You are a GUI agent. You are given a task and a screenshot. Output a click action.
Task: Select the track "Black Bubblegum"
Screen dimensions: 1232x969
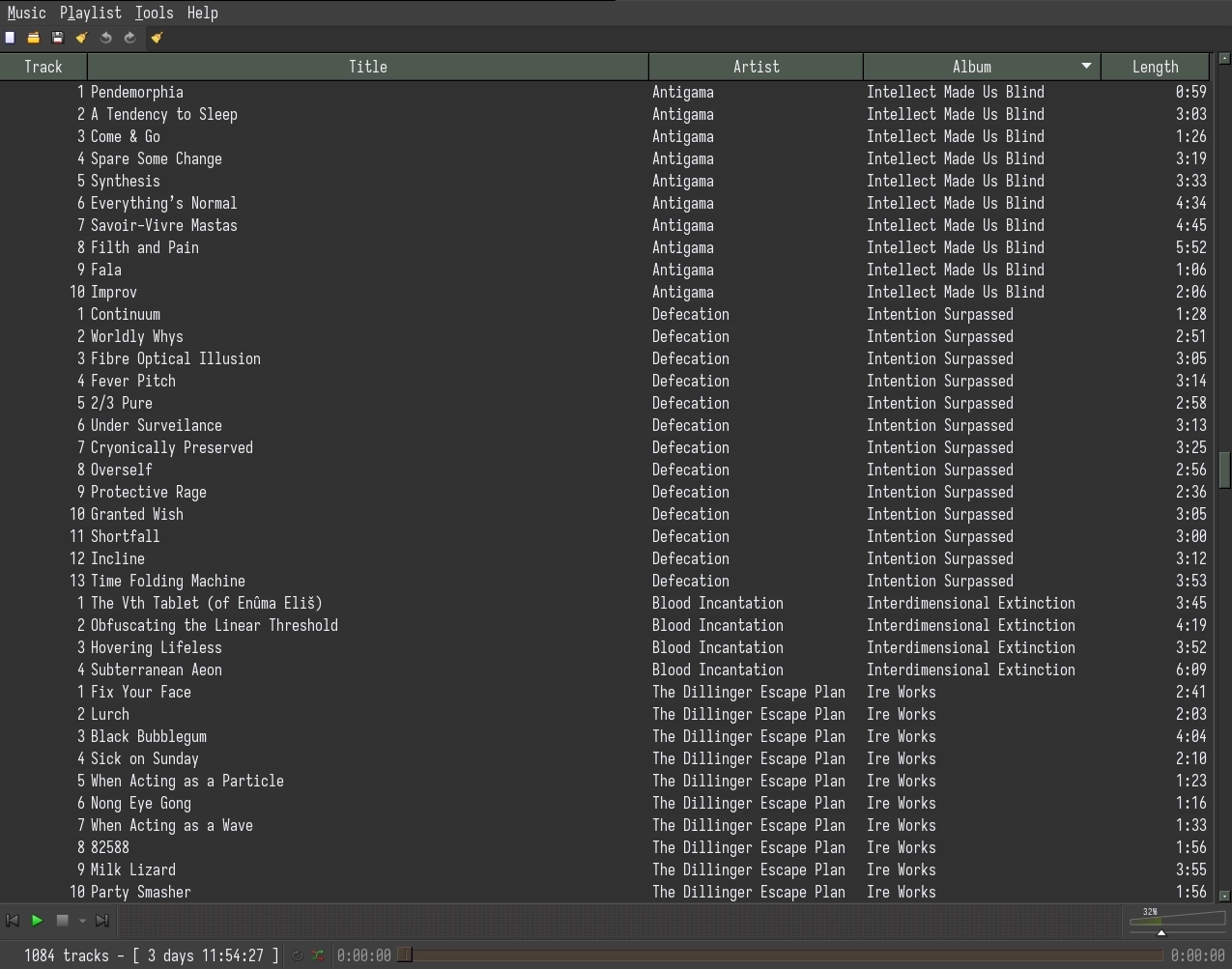(605, 736)
